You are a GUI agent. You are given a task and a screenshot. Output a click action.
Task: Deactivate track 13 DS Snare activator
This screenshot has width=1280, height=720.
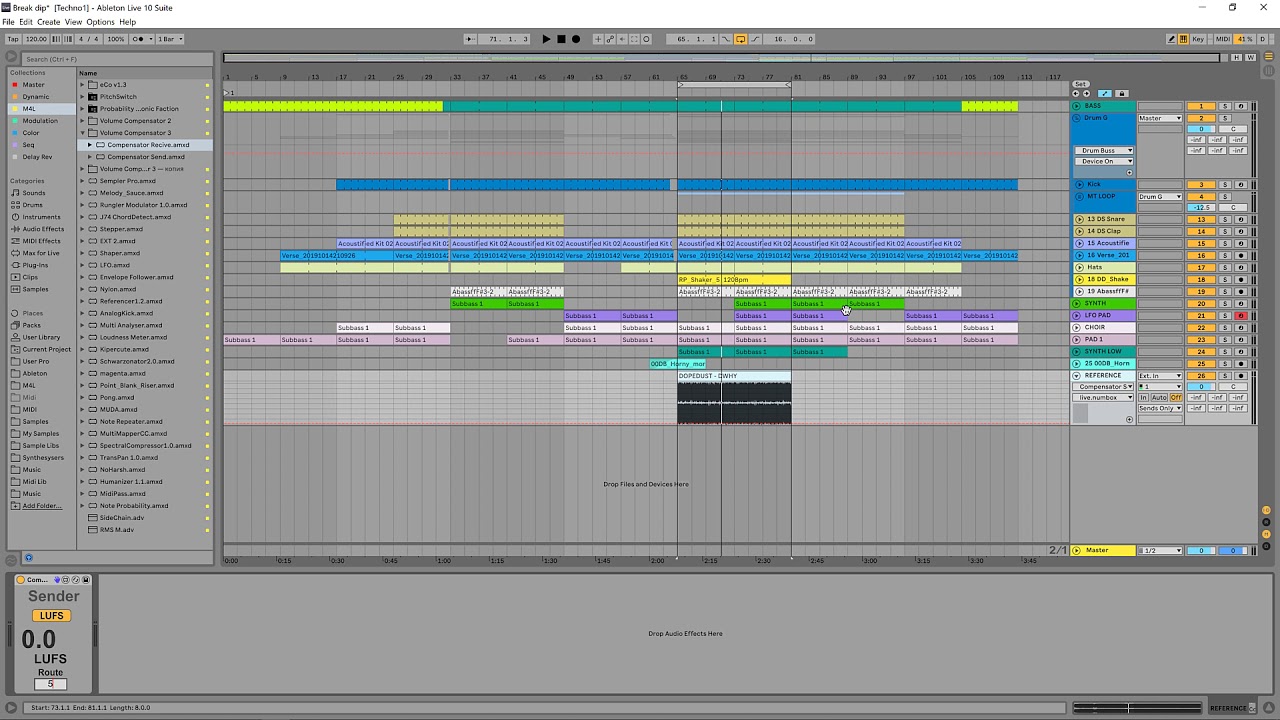tap(1202, 219)
